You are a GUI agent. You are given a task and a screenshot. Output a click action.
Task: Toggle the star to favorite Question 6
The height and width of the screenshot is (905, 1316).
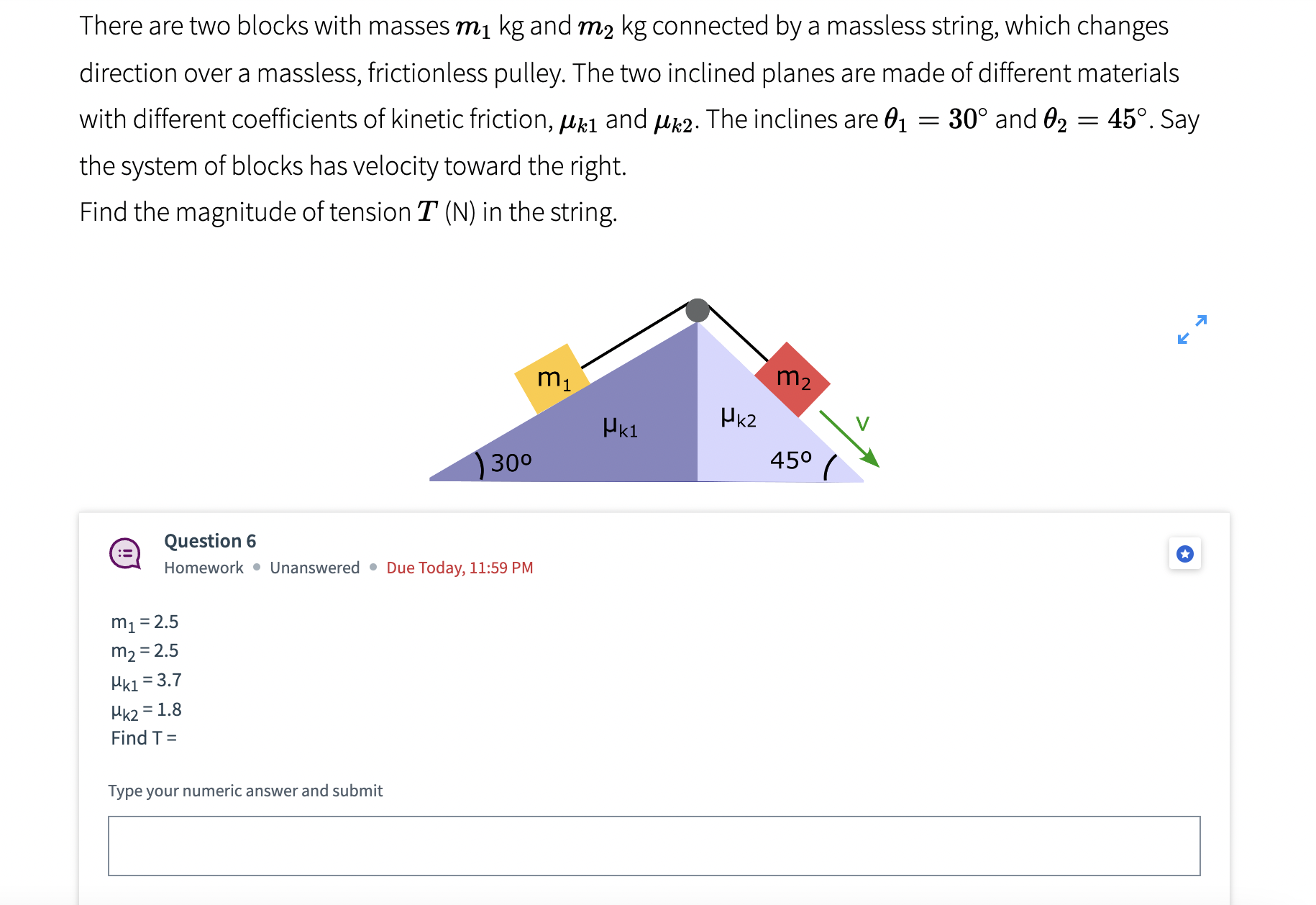(1184, 554)
